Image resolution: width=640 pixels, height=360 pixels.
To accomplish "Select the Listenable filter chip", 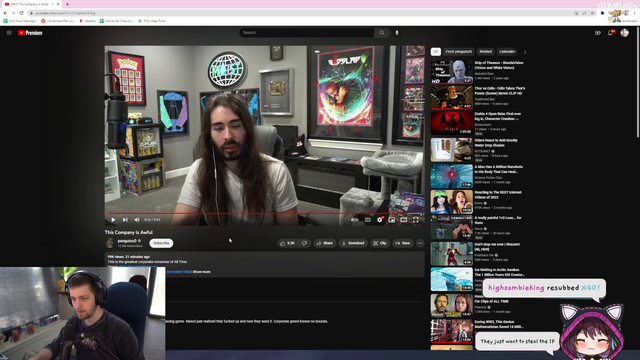I will click(x=507, y=52).
